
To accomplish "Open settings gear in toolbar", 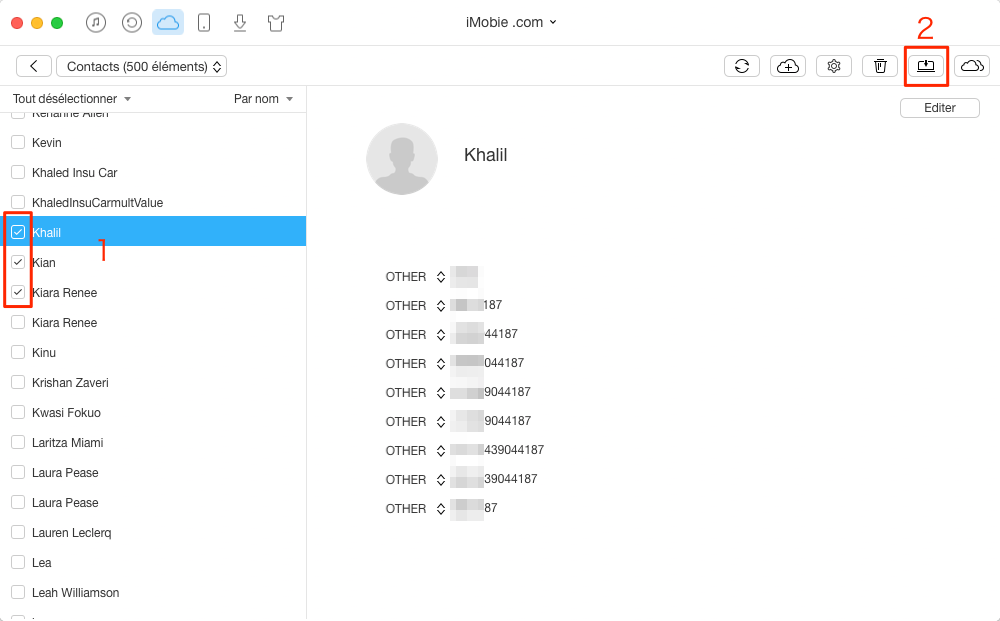I will coord(834,66).
